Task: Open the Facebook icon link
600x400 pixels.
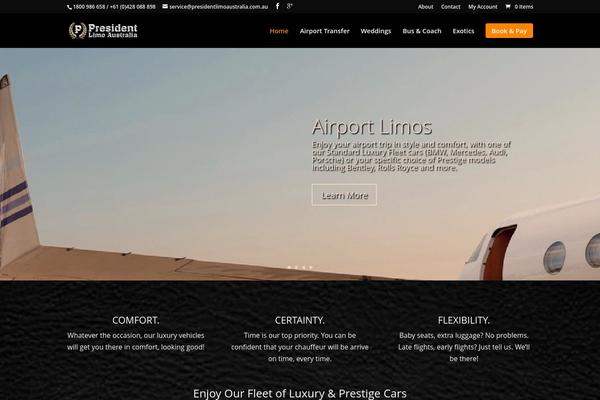Action: point(277,6)
